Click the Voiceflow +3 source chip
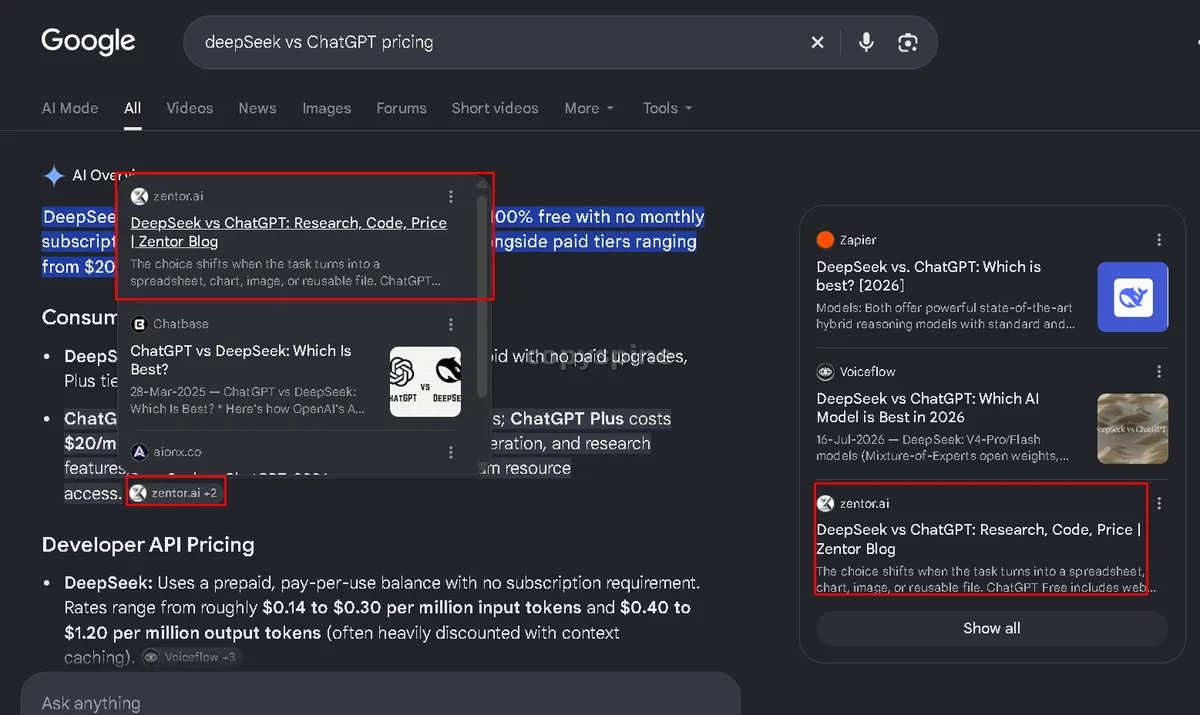Screen dimensions: 1200x715 click(190, 657)
